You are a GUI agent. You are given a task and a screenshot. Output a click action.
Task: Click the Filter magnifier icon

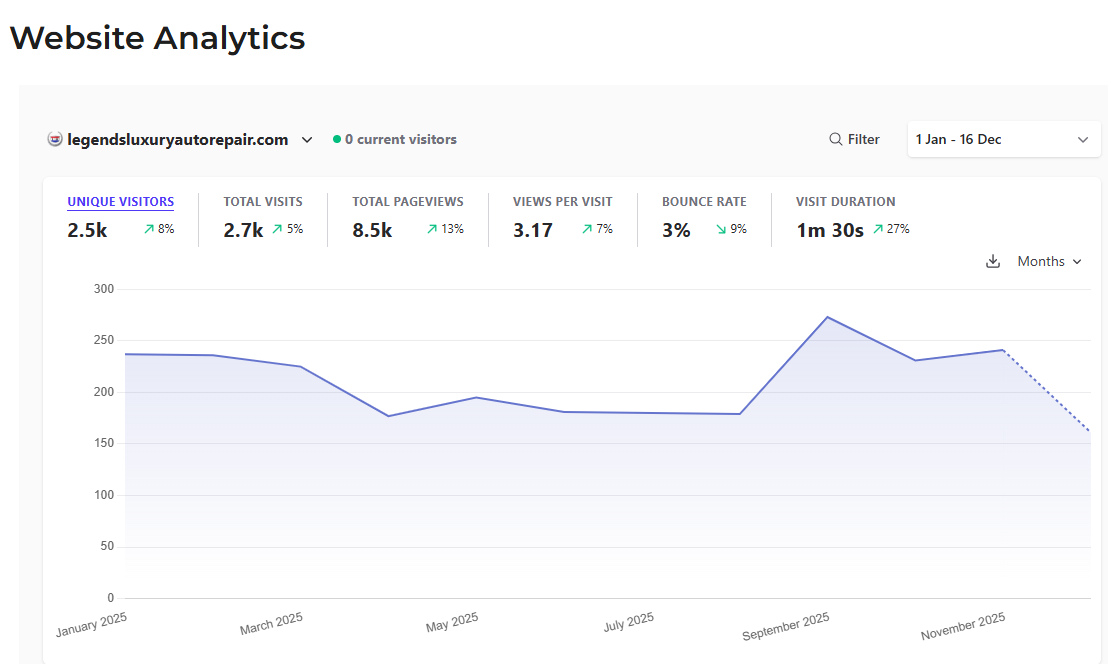[x=835, y=139]
